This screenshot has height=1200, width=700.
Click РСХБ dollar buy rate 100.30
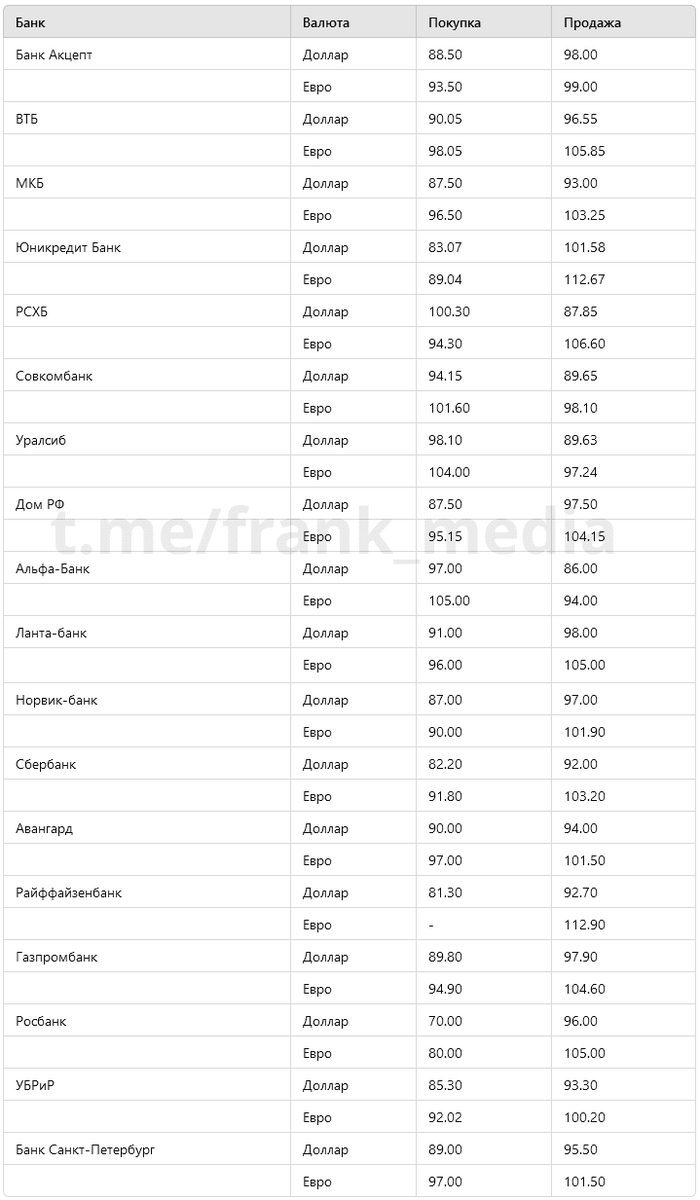pos(449,311)
